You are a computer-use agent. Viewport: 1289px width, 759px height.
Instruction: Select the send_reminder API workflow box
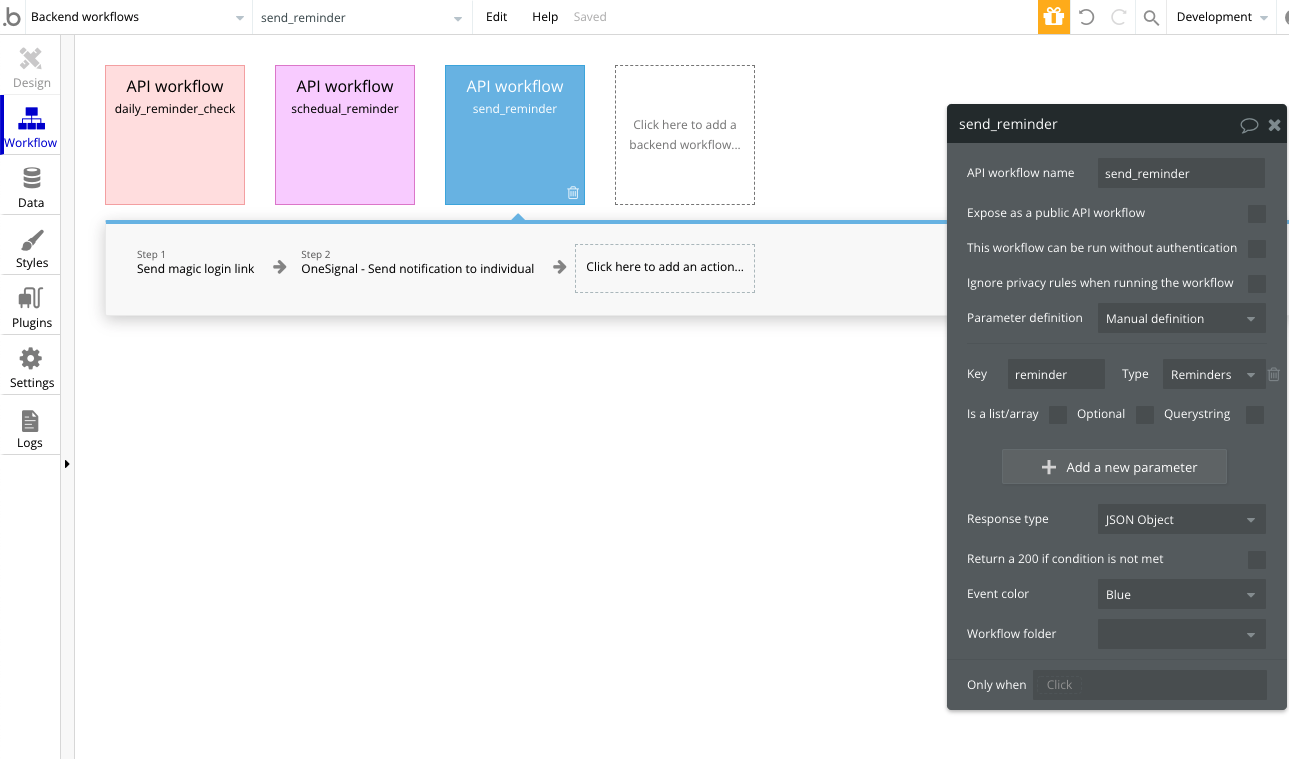[515, 135]
